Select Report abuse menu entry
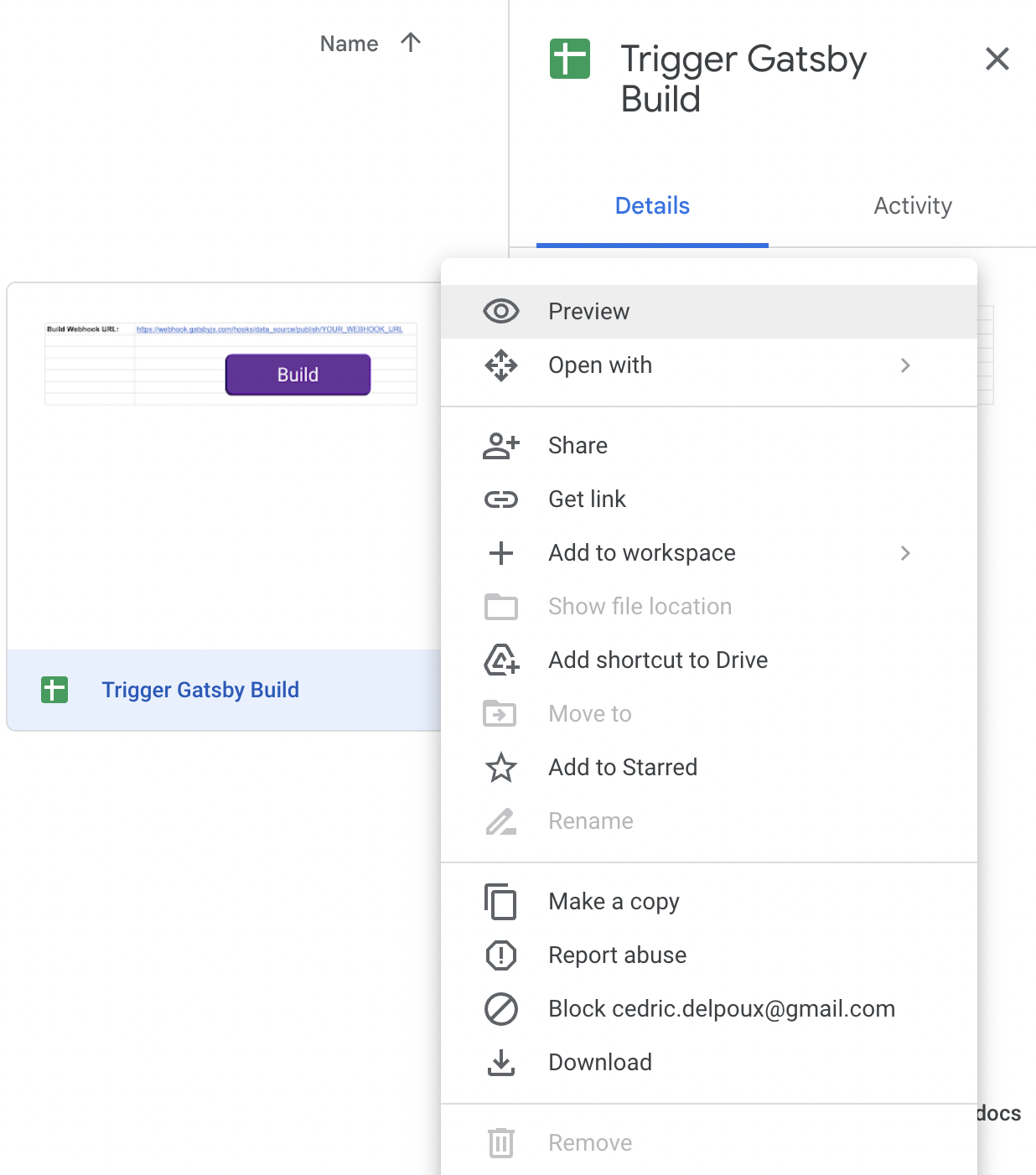Viewport: 1036px width, 1175px height. pos(709,955)
